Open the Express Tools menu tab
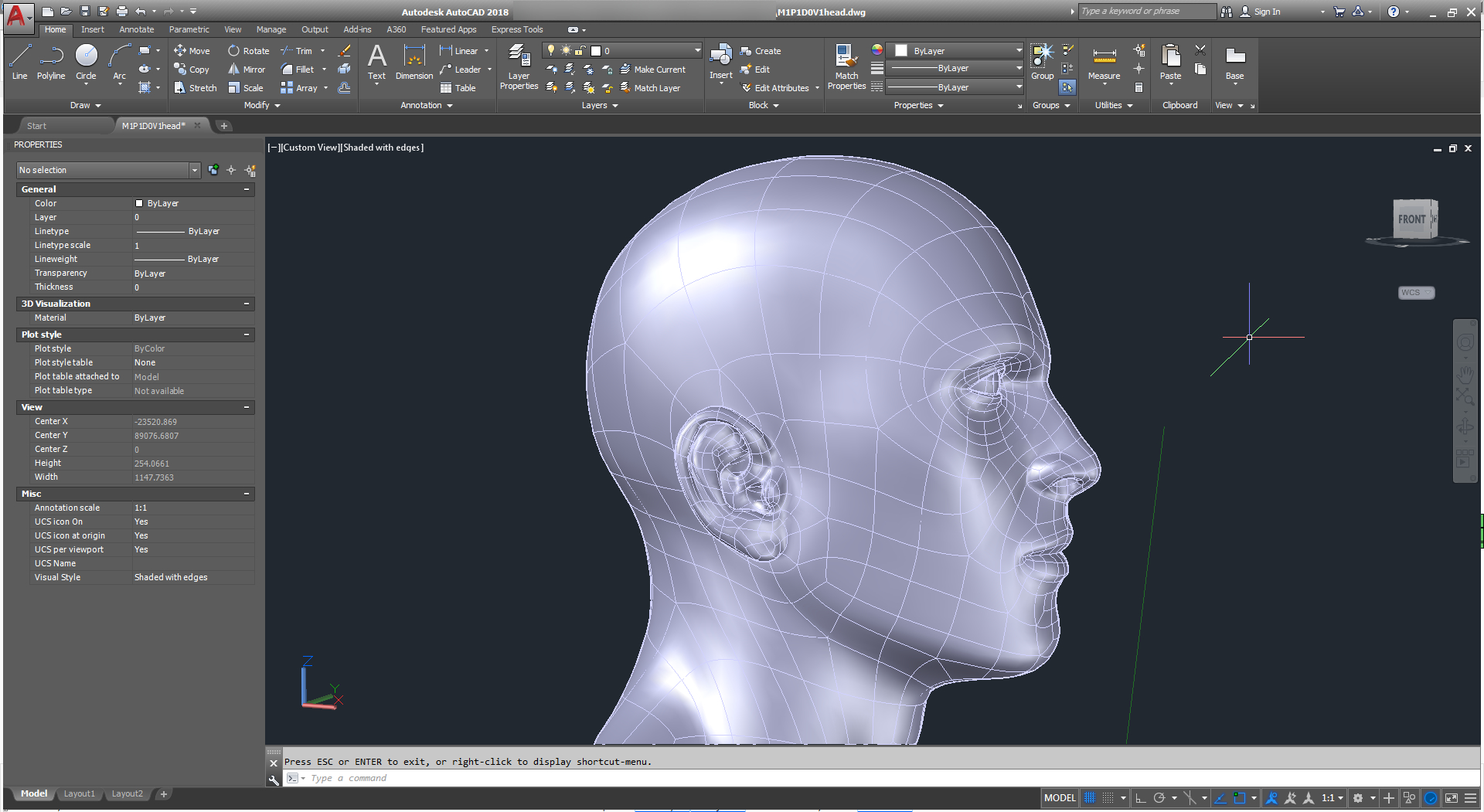Image resolution: width=1484 pixels, height=812 pixels. tap(516, 29)
